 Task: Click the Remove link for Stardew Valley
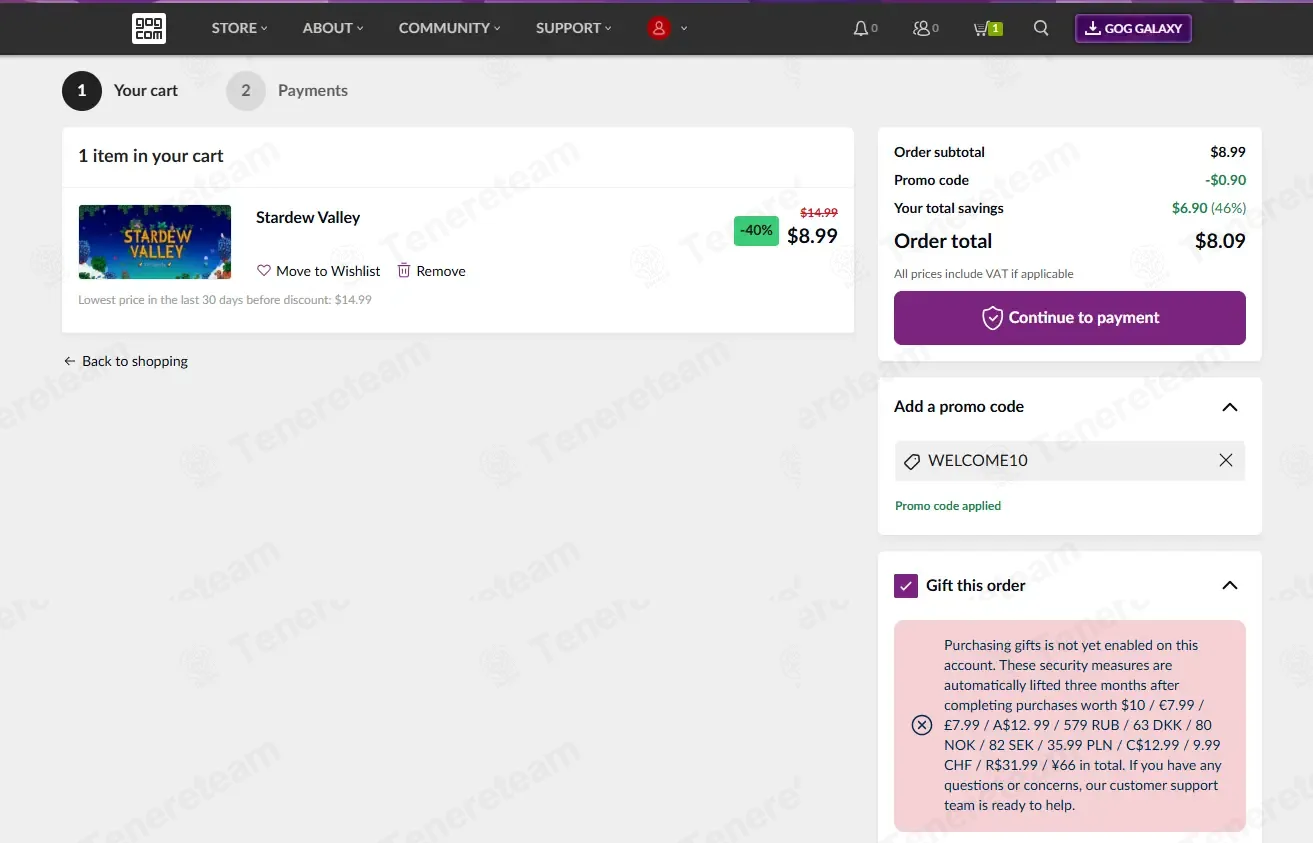pyautogui.click(x=441, y=271)
